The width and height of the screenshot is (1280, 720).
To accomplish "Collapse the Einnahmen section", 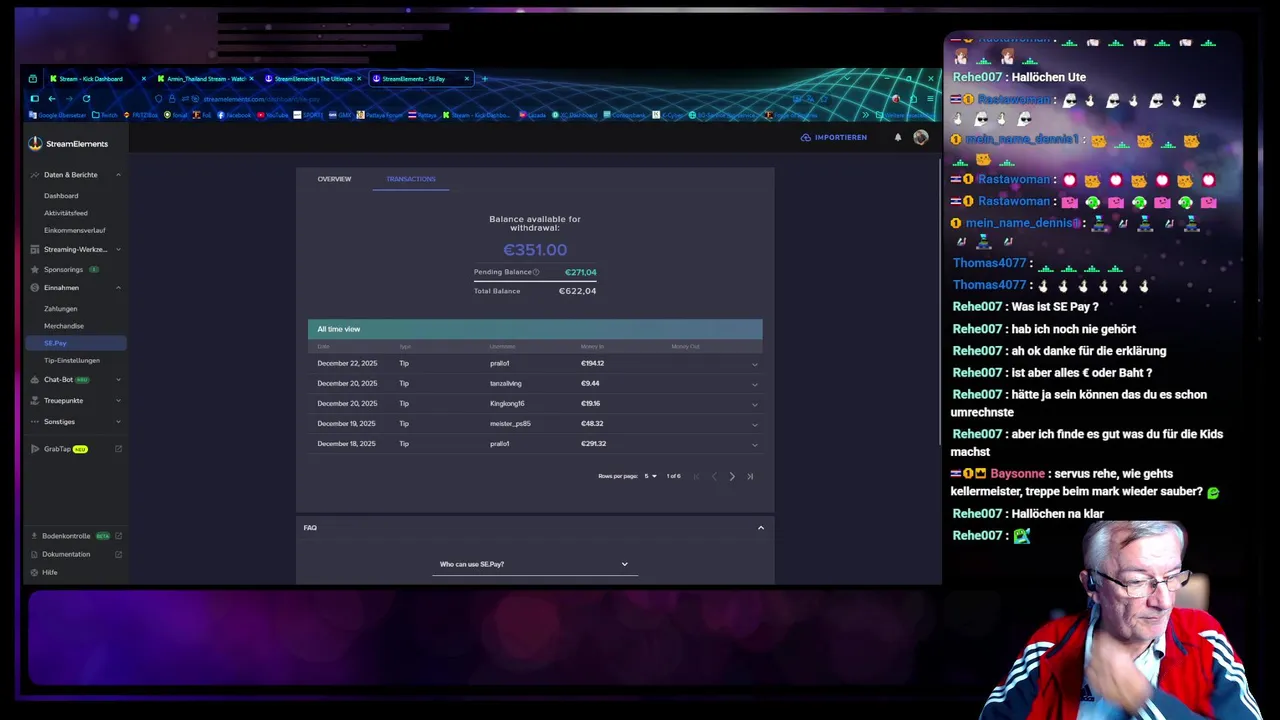I will click(x=118, y=288).
